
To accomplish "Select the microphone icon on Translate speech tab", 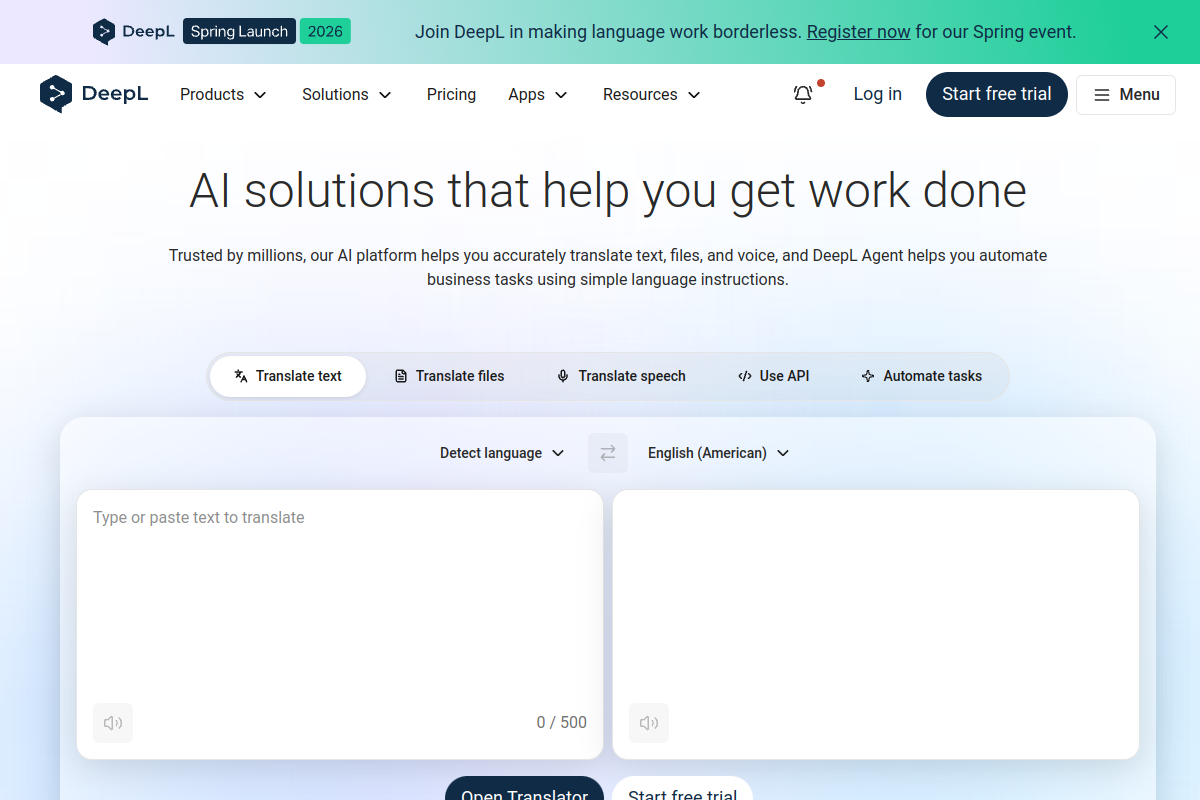I will click(x=562, y=376).
